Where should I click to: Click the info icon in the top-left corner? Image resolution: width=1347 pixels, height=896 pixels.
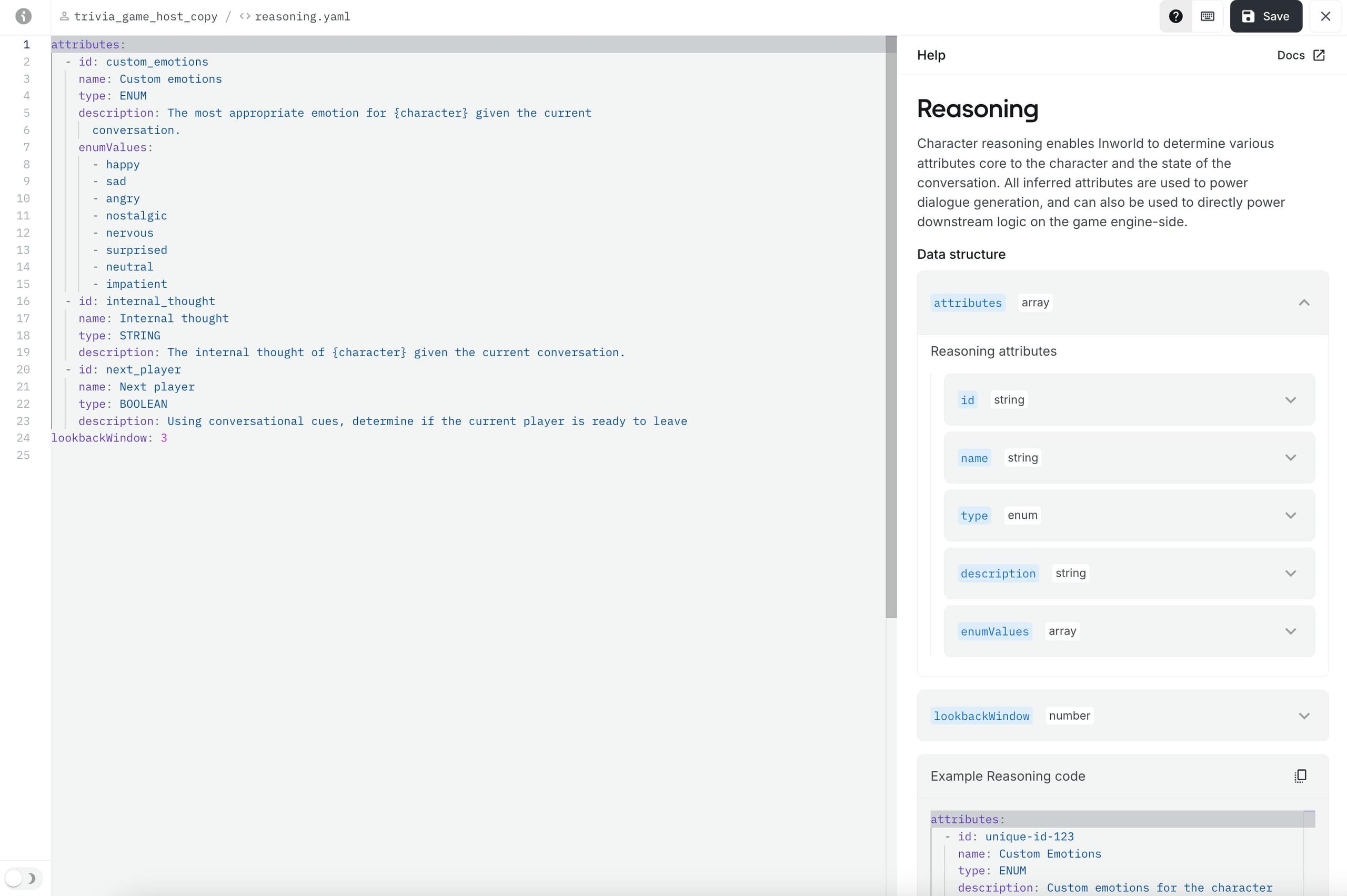click(x=24, y=16)
